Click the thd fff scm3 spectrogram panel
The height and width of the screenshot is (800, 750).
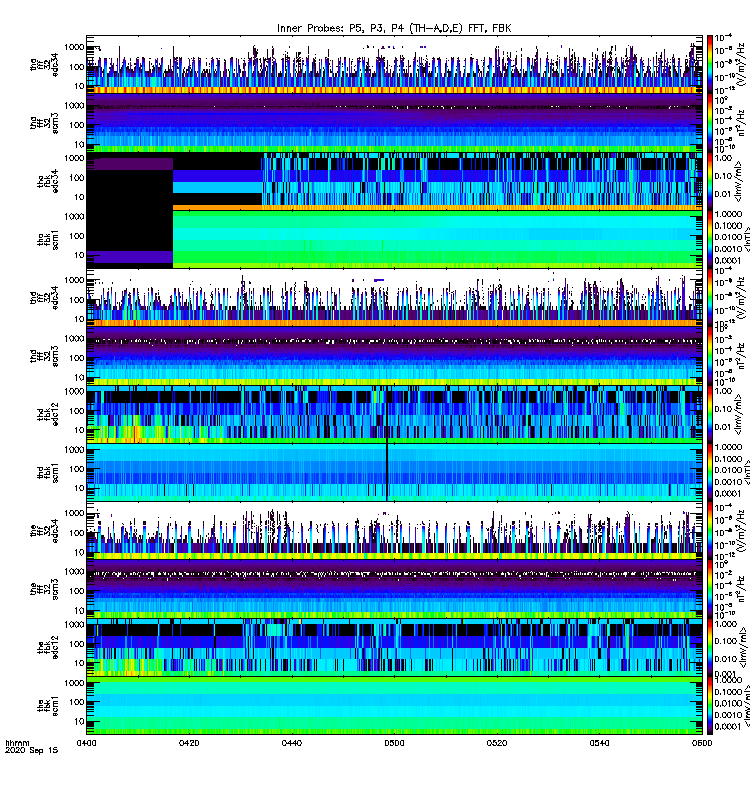click(394, 356)
